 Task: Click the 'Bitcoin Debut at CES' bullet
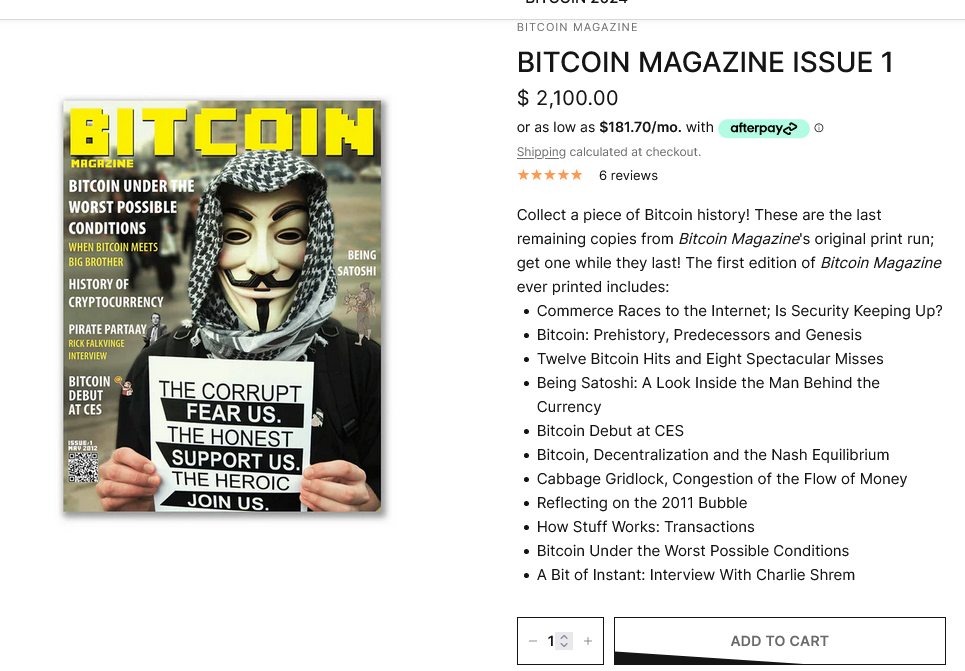click(610, 431)
